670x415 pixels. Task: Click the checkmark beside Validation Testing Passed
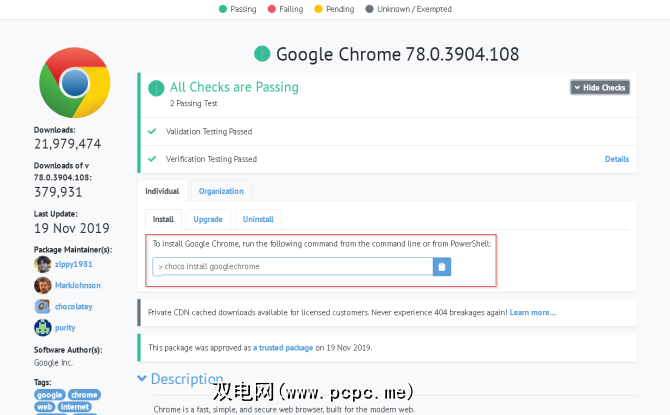click(152, 131)
